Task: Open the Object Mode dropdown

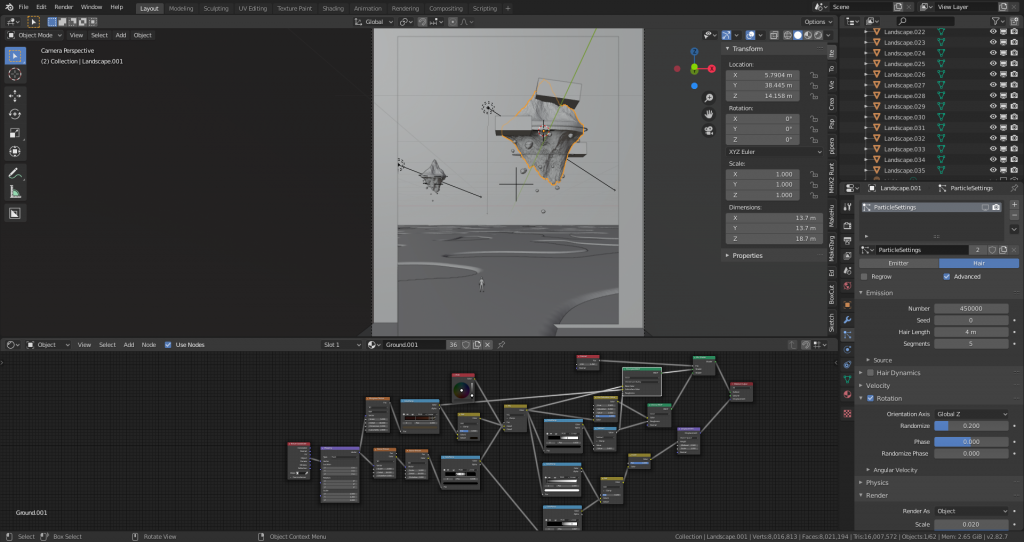Action: point(36,35)
